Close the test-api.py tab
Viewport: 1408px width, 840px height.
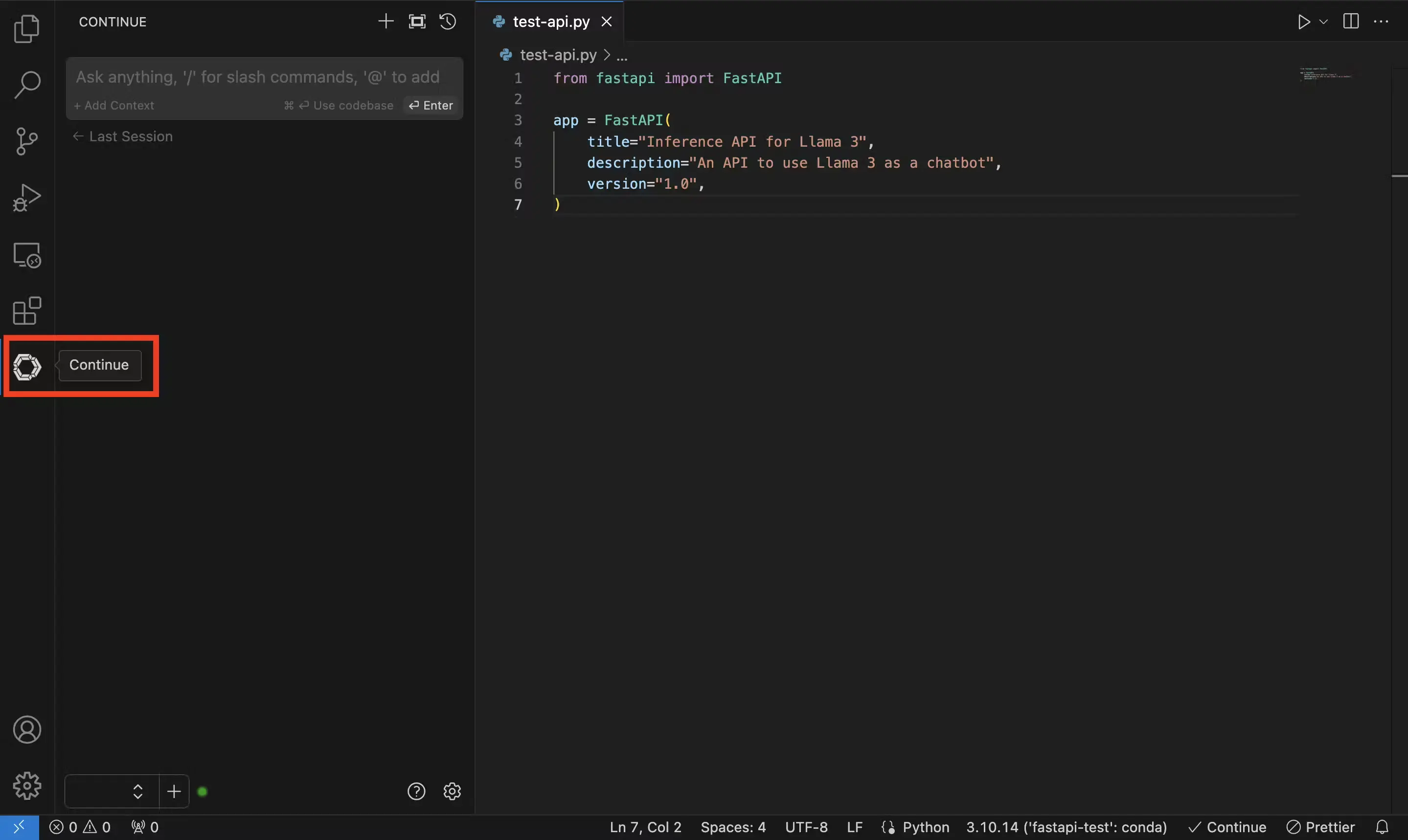pos(607,22)
